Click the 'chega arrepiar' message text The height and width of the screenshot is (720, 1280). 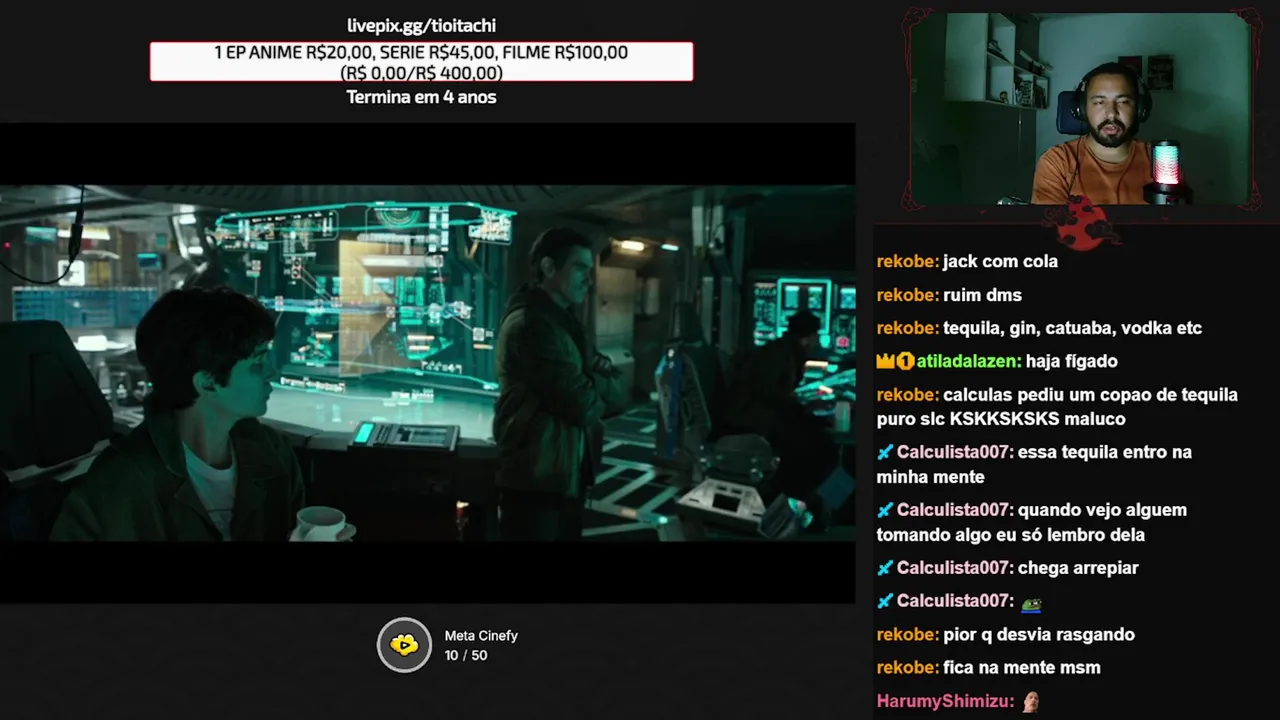pyautogui.click(x=1078, y=568)
